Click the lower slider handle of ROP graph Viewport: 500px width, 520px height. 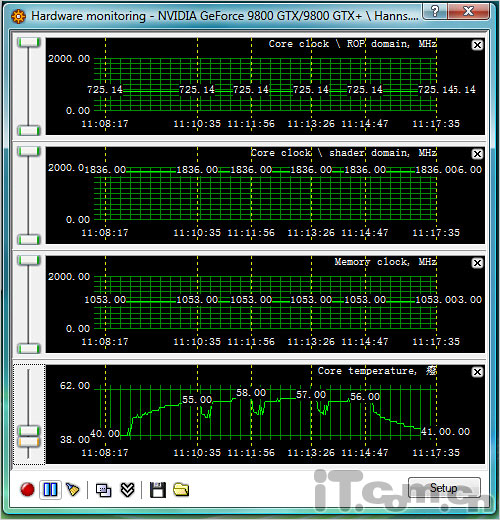(x=29, y=131)
